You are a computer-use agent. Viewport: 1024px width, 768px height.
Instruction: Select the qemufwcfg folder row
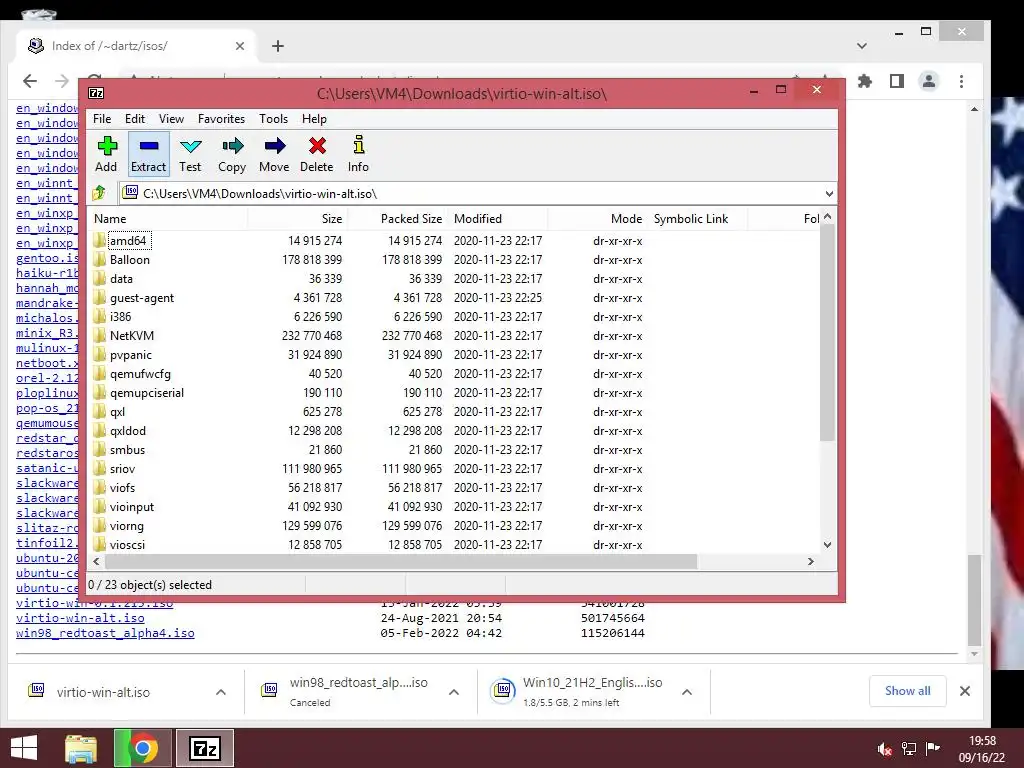click(455, 374)
